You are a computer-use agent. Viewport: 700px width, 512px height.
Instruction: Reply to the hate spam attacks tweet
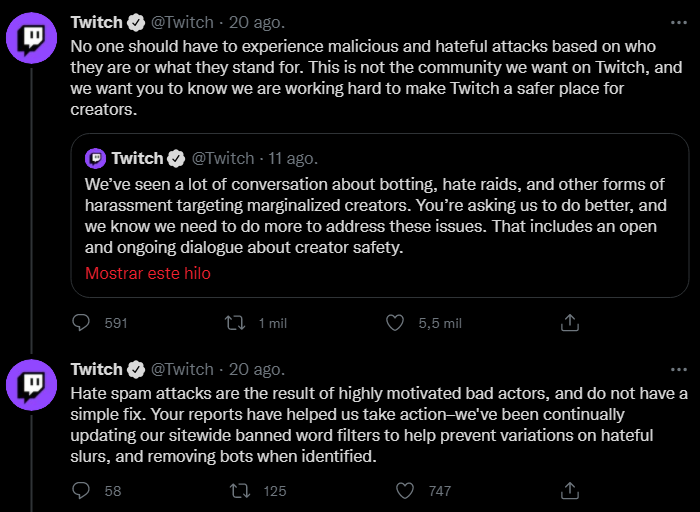click(83, 490)
